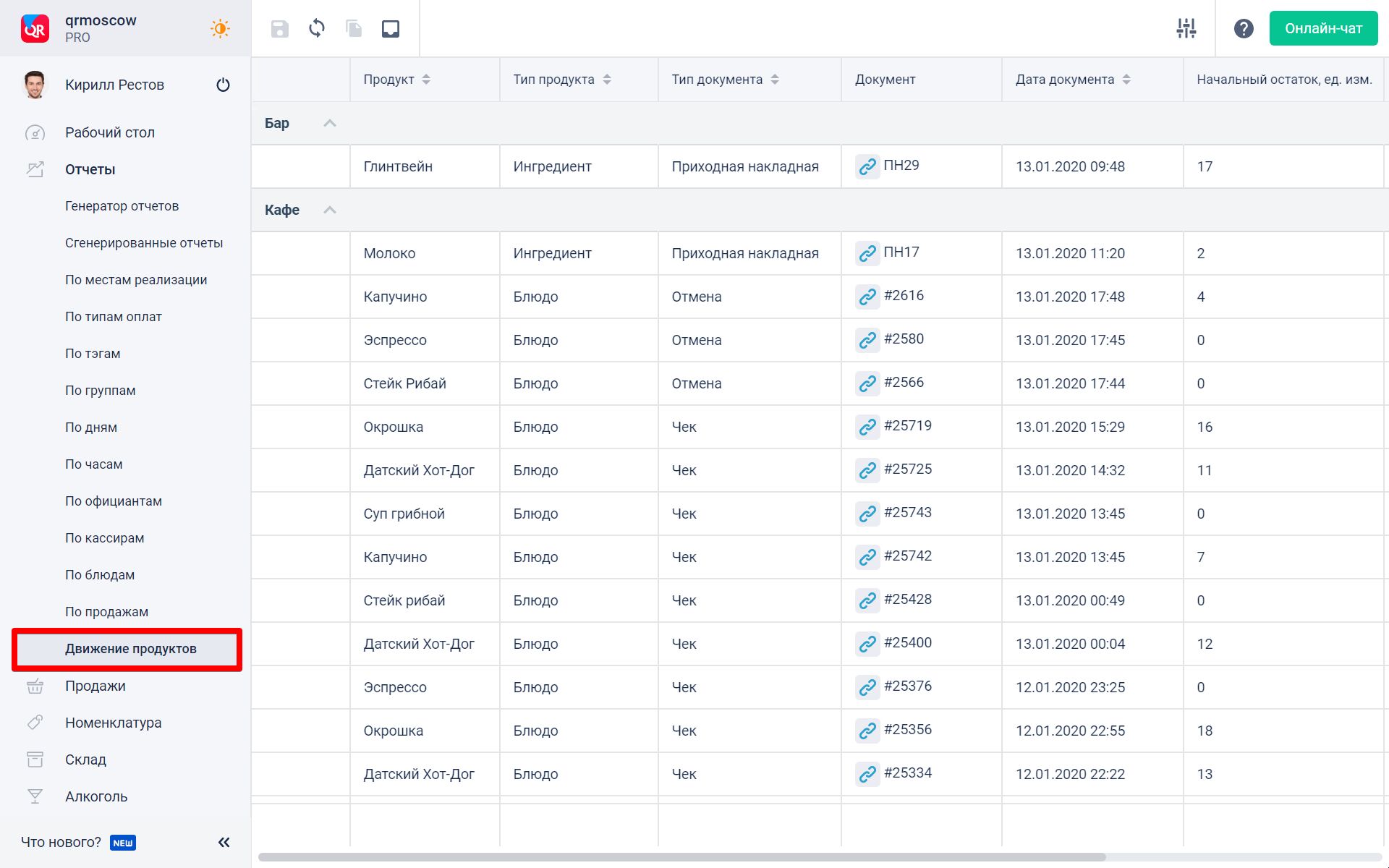The height and width of the screenshot is (868, 1389).
Task: Click the Суп грибной product cell
Action: click(425, 514)
